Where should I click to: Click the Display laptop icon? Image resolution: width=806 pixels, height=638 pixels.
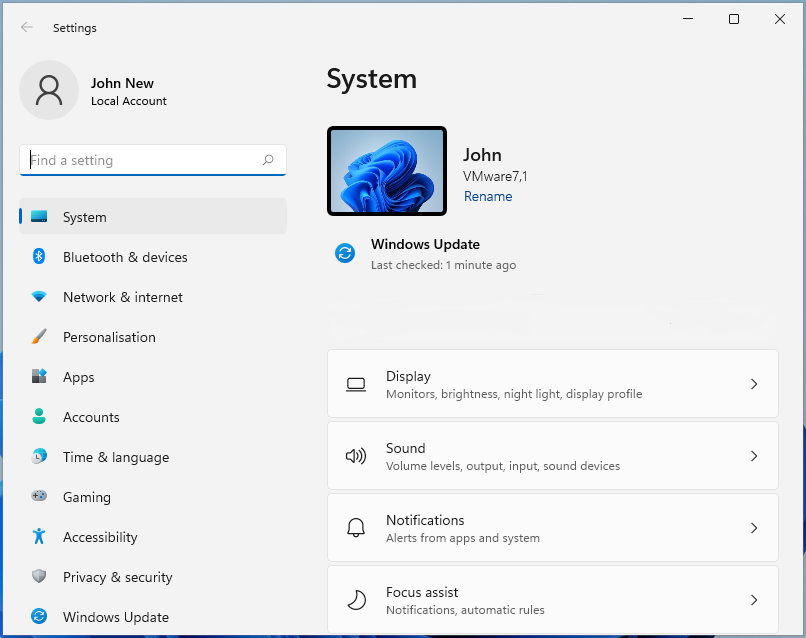pos(356,385)
